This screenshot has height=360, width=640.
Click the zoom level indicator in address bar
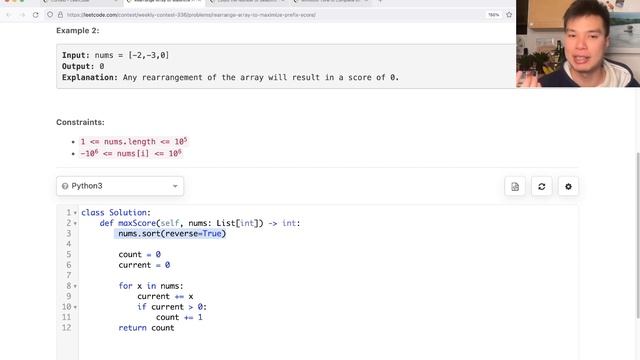[x=493, y=15]
